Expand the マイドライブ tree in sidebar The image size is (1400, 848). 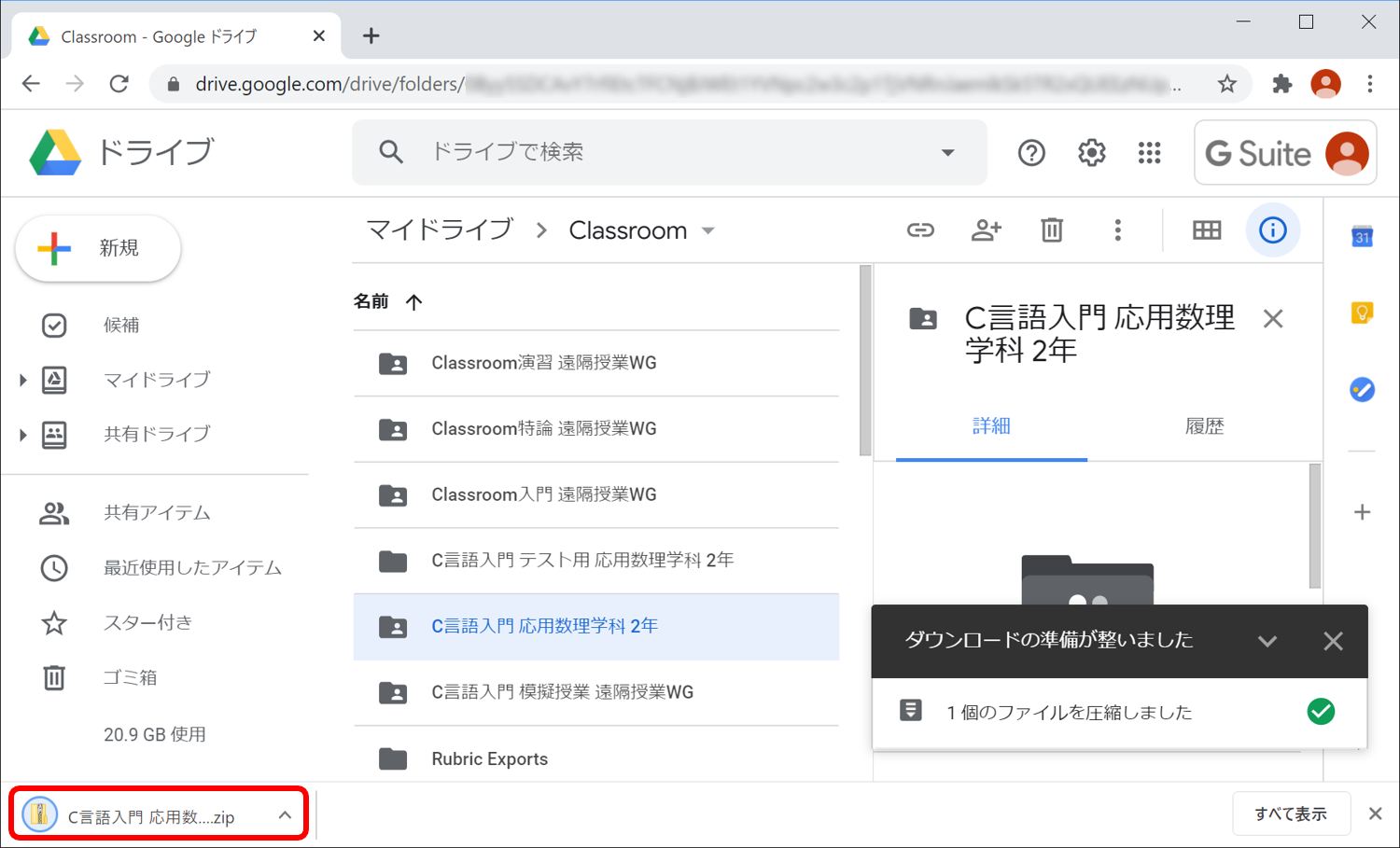coord(23,380)
